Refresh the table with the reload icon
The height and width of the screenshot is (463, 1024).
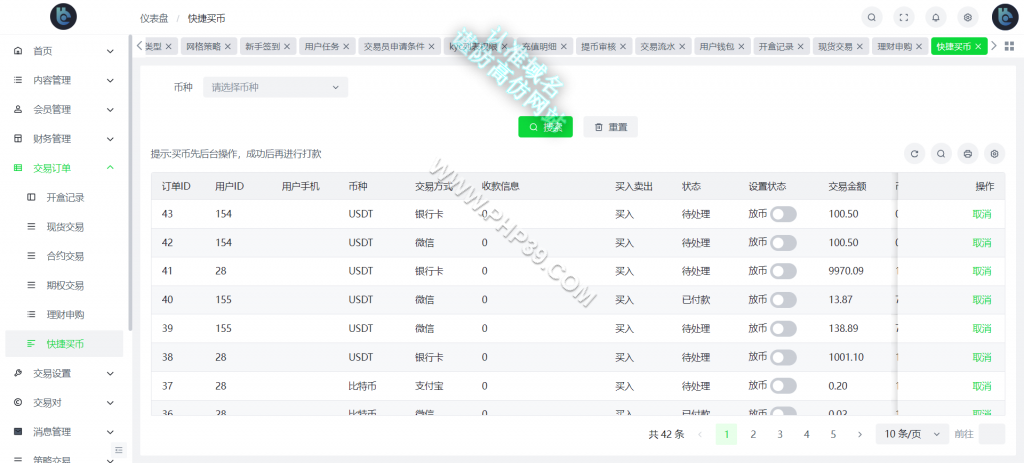tap(914, 154)
